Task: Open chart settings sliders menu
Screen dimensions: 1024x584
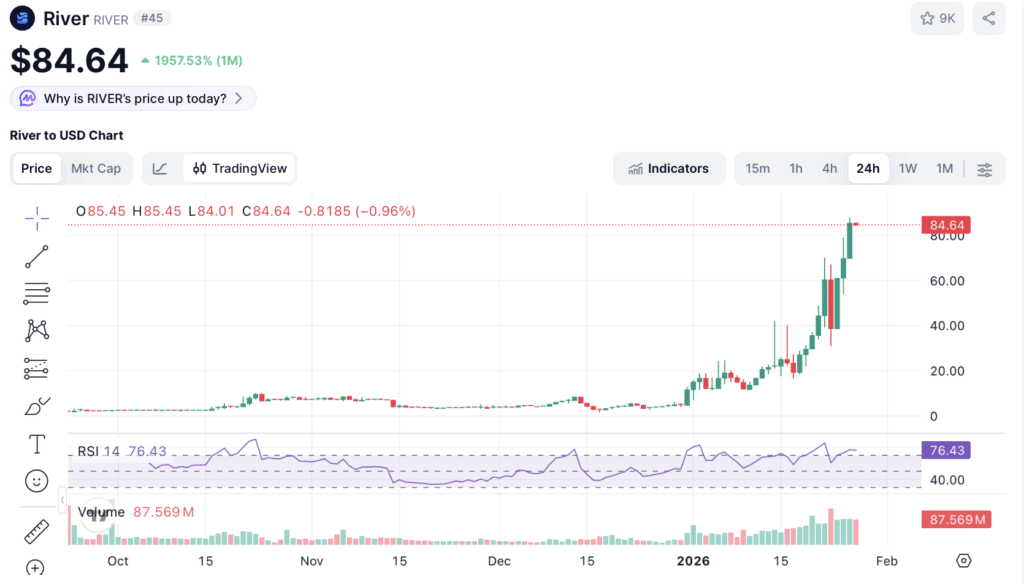Action: (984, 169)
